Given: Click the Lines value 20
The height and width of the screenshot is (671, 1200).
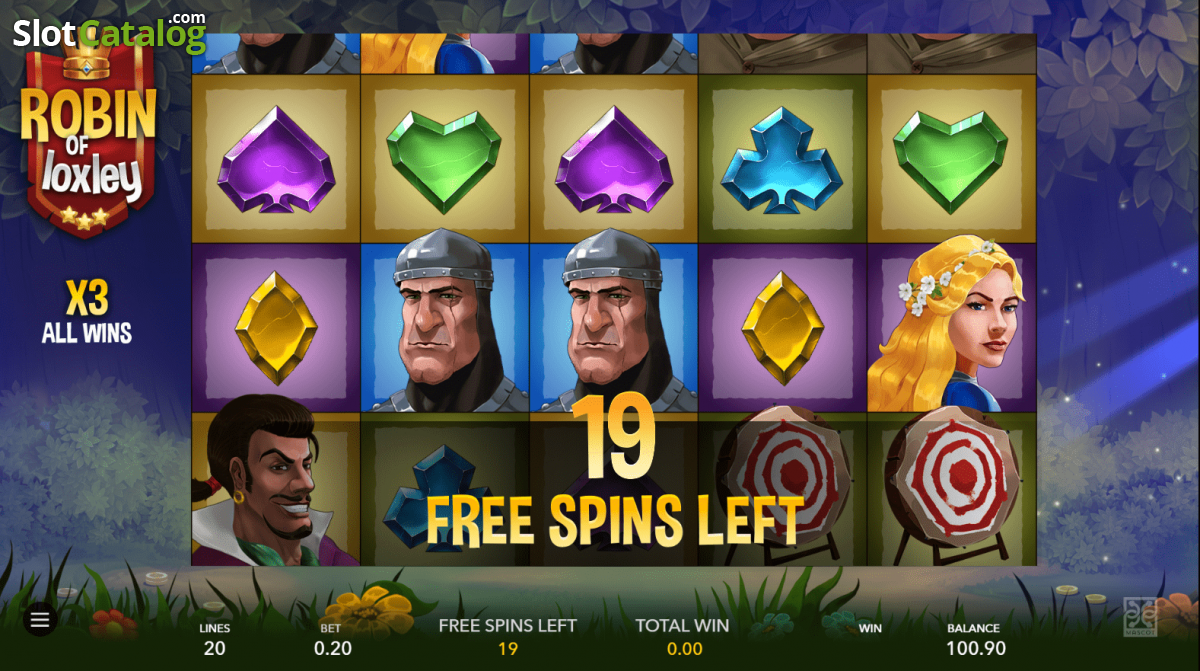Looking at the screenshot, I should 214,648.
